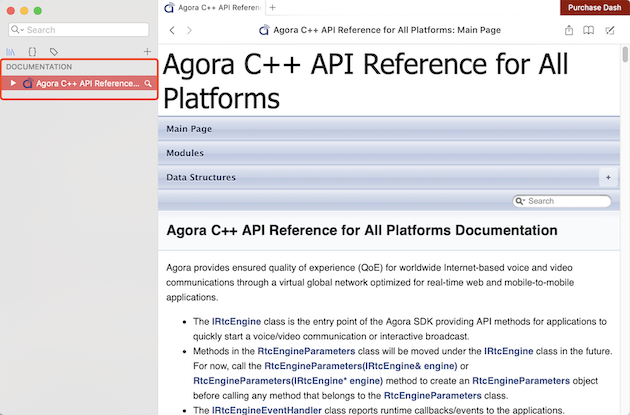This screenshot has height=415, width=630.
Task: Click the Dash sidebar search field
Action: (x=79, y=30)
